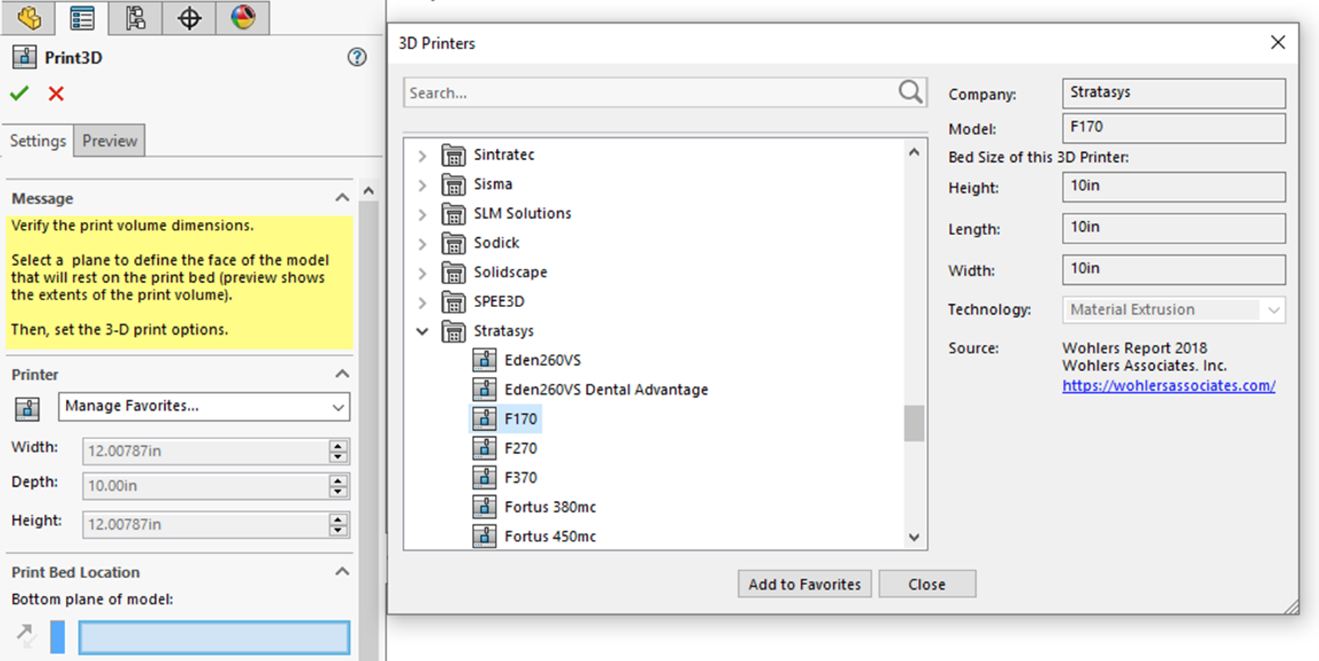Collapse the Stratasys tree node
This screenshot has height=661, width=1319.
point(422,331)
